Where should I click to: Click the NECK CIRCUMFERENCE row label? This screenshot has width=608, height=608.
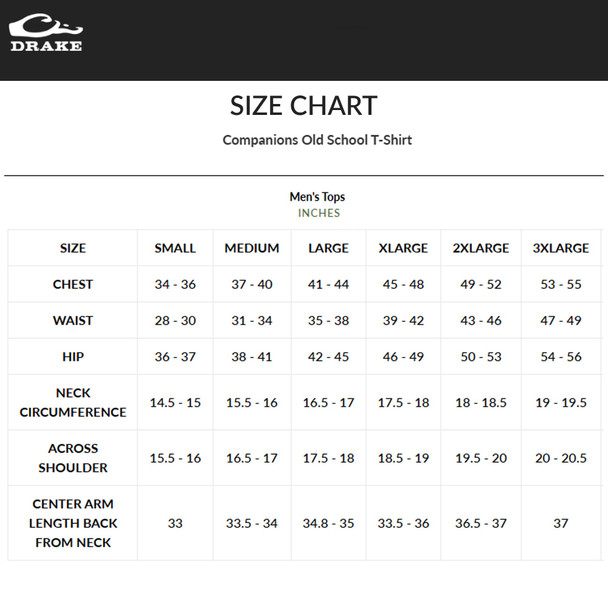coord(73,403)
